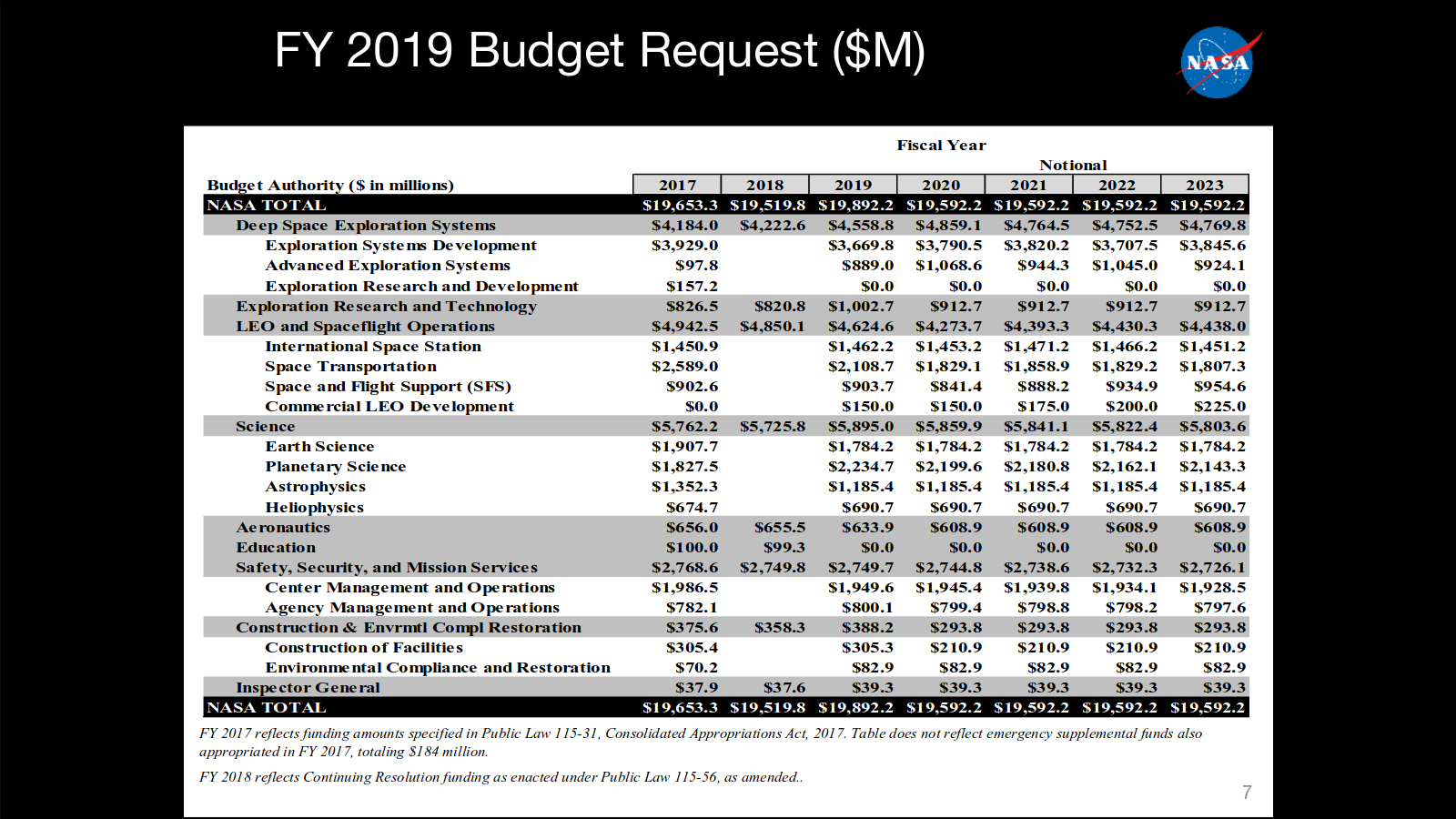This screenshot has width=1456, height=819.
Task: Select the International Space Station row label
Action: [x=373, y=346]
